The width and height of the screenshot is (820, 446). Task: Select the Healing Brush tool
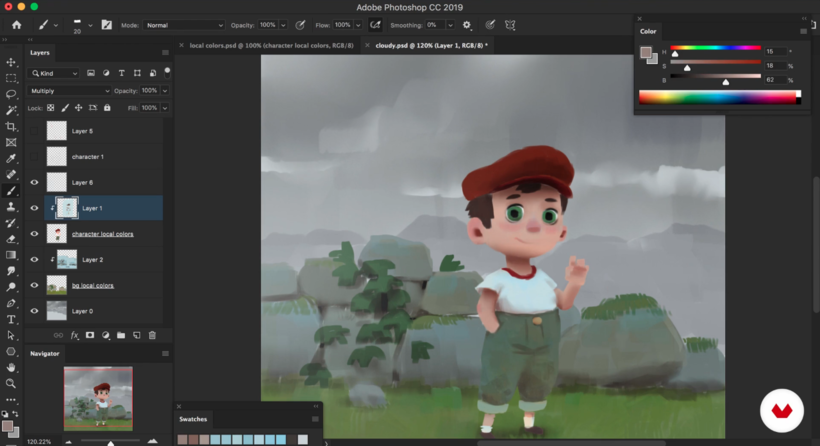click(x=10, y=175)
